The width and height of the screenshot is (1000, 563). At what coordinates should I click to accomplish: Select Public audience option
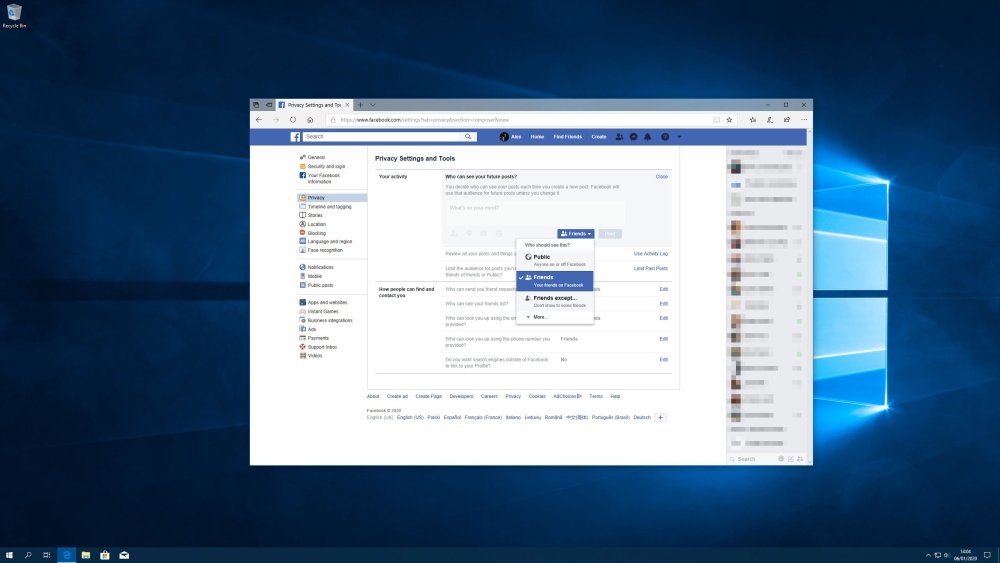(555, 260)
